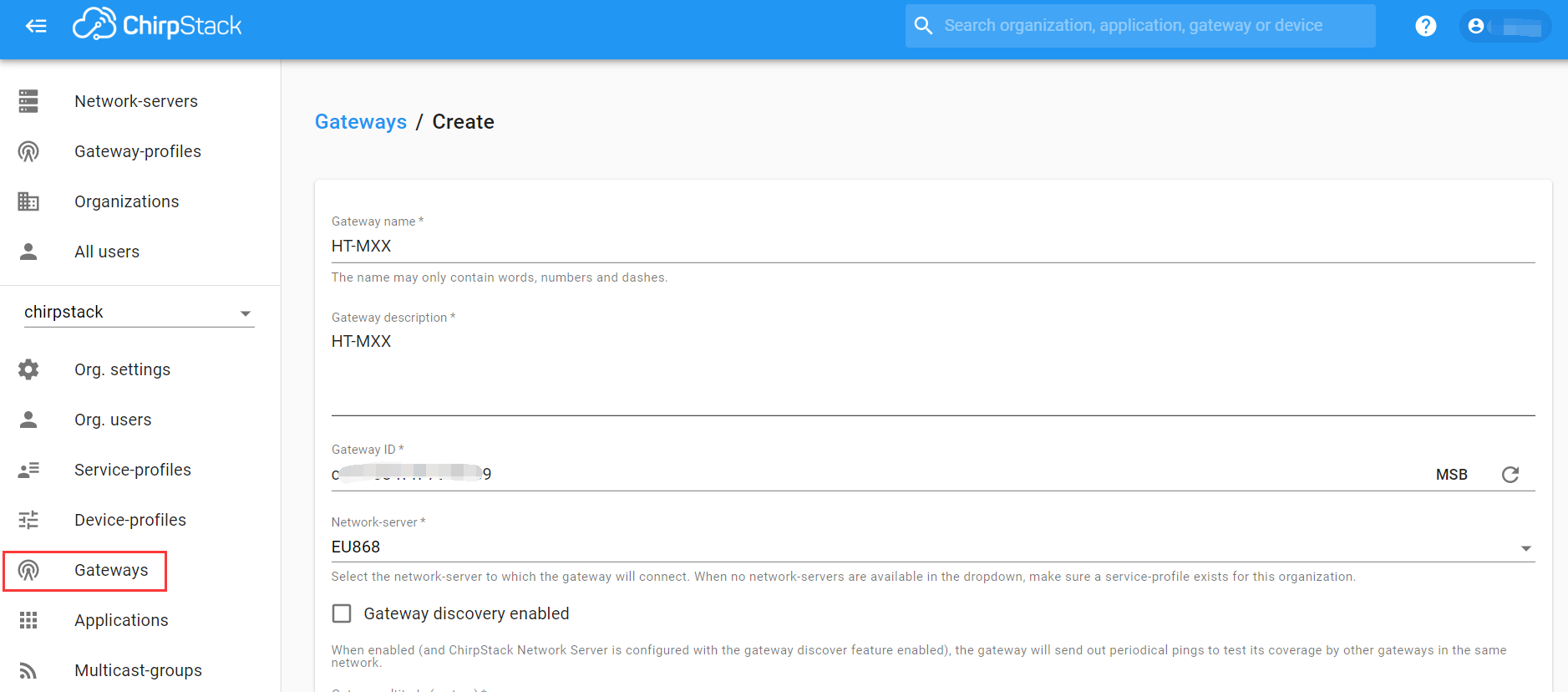This screenshot has height=692, width=1568.
Task: Collapse the sidebar with back arrow icon
Action: [x=36, y=26]
